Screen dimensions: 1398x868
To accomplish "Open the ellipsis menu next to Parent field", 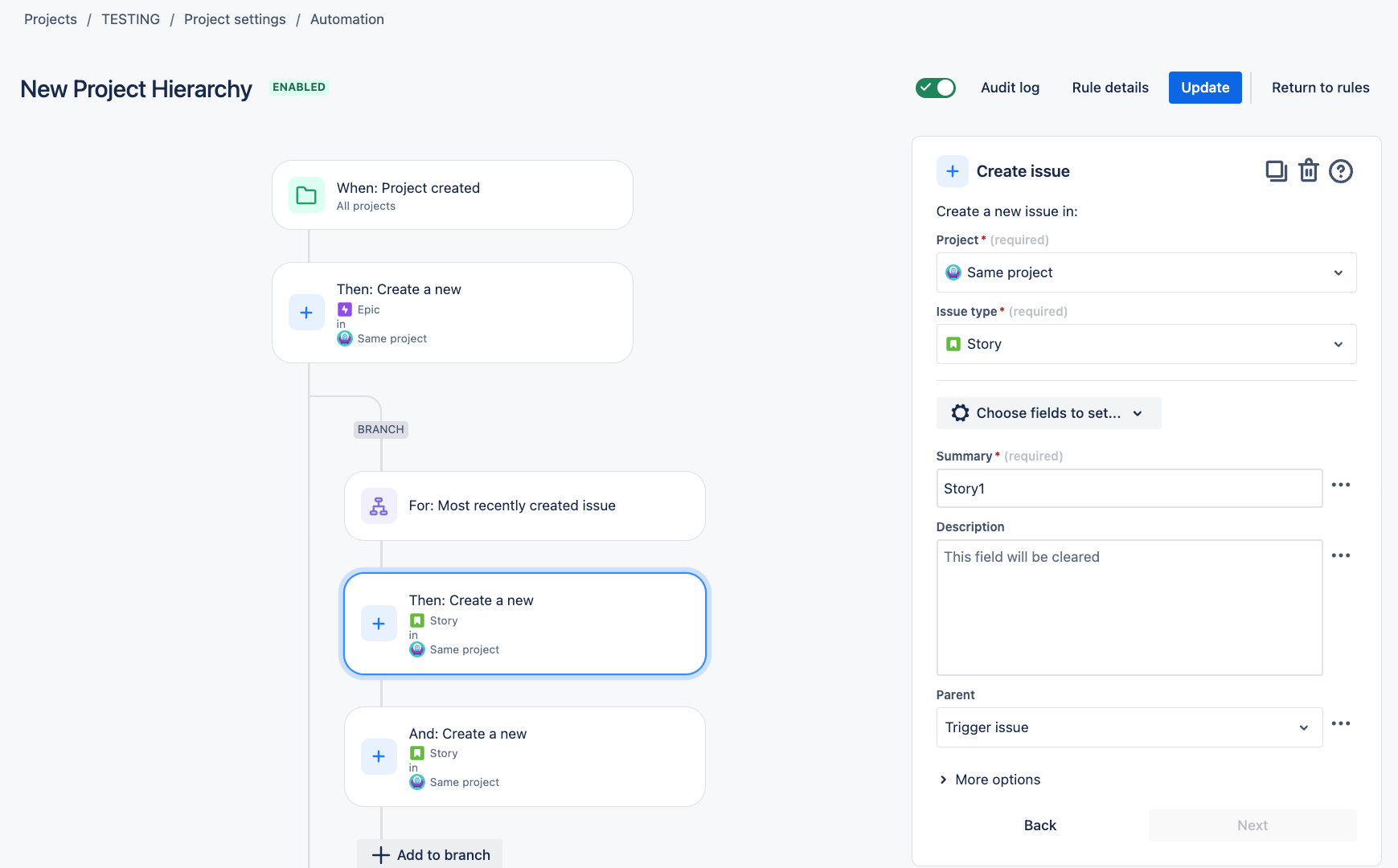I will (1340, 723).
